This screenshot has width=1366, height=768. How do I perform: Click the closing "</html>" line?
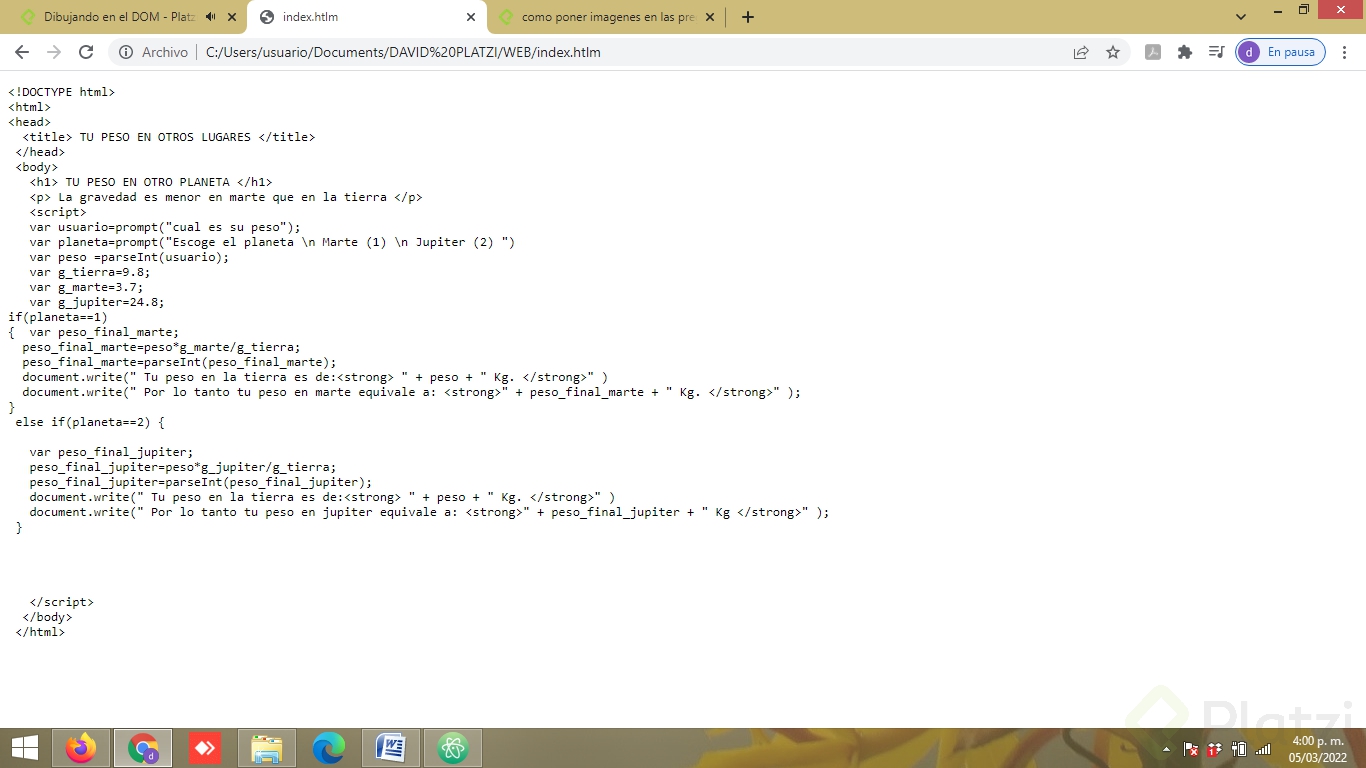tap(40, 632)
